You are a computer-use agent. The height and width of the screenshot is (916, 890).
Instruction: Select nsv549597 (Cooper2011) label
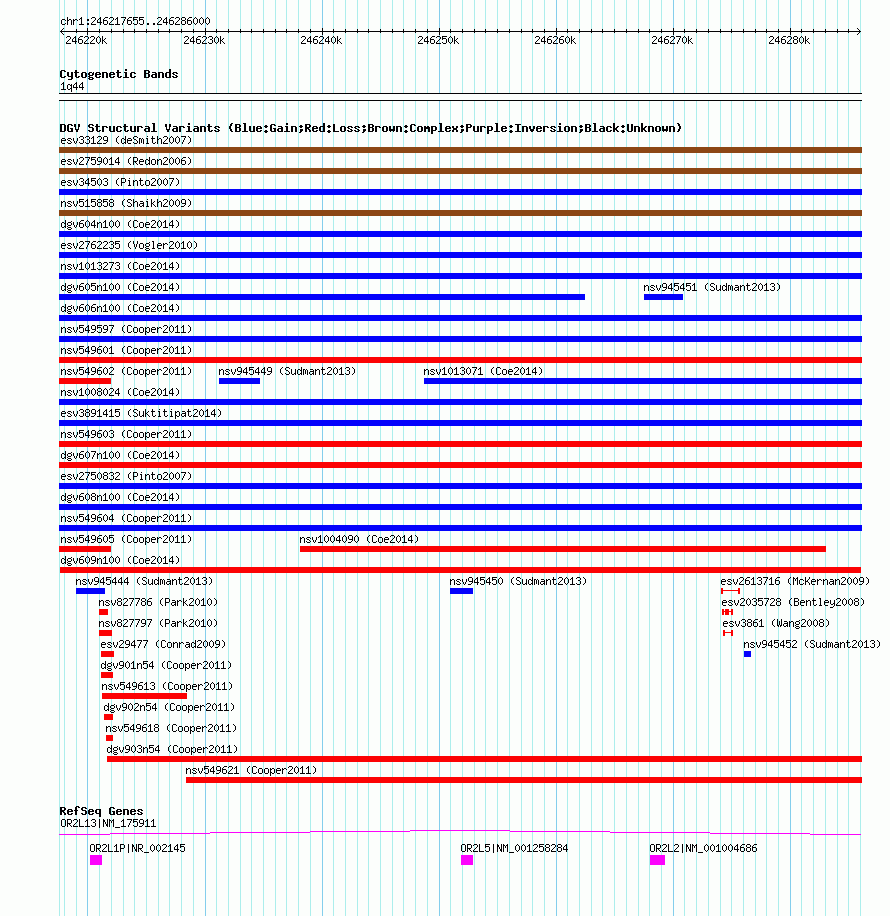[x=126, y=329]
